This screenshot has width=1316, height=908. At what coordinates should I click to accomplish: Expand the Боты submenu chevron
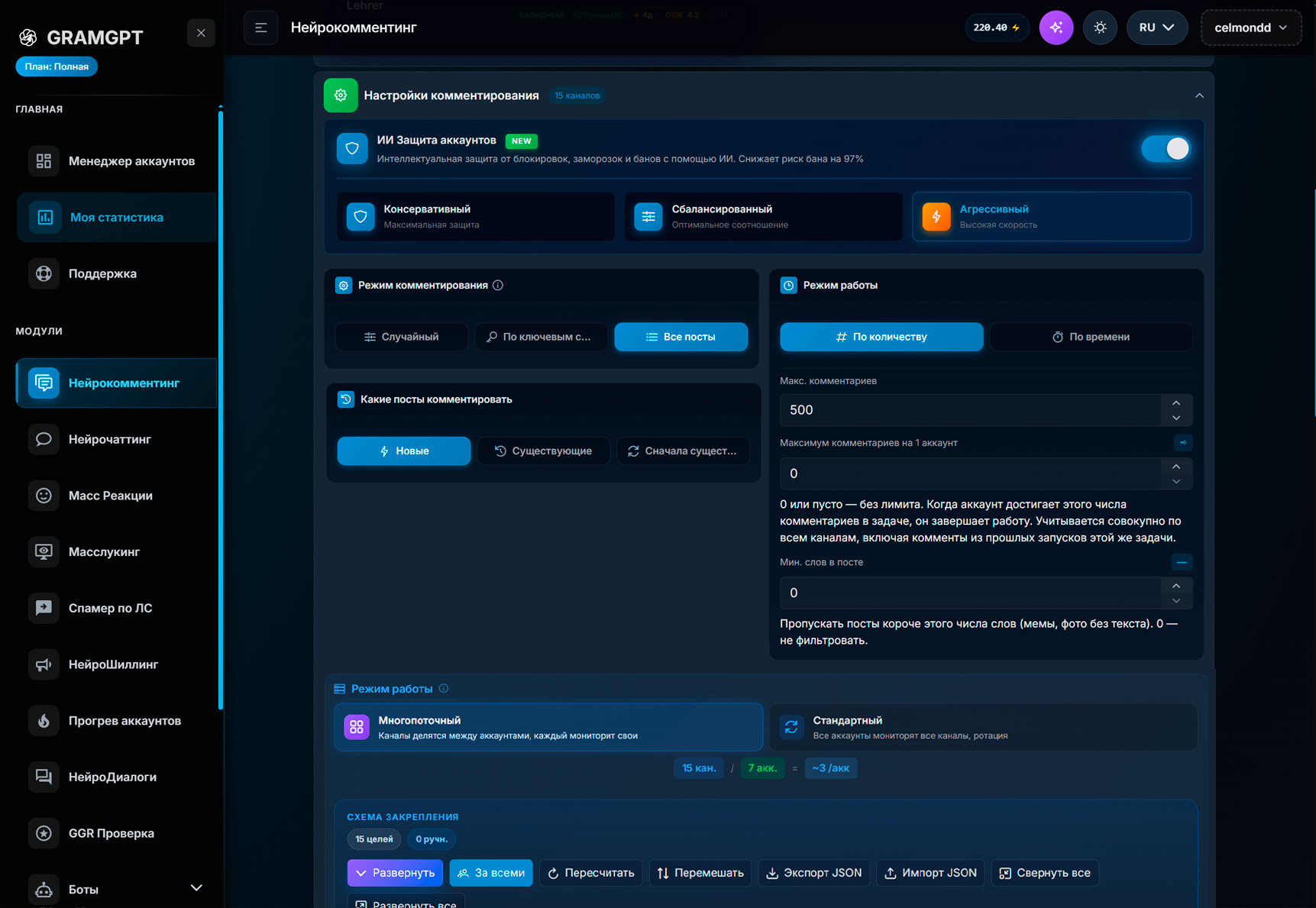coord(196,888)
